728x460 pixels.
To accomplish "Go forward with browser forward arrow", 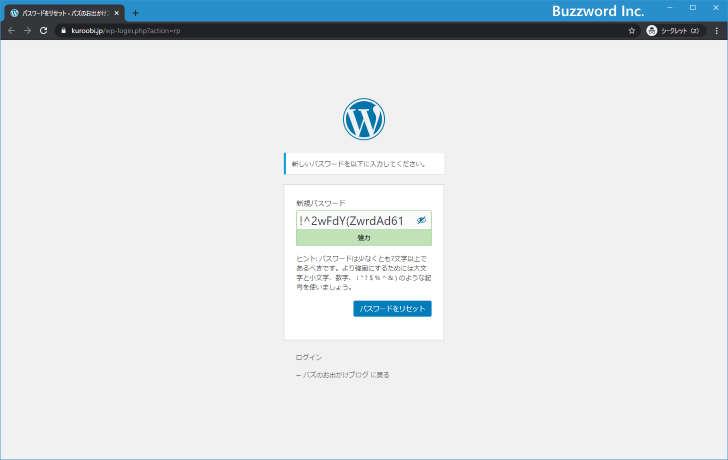I will [27, 31].
